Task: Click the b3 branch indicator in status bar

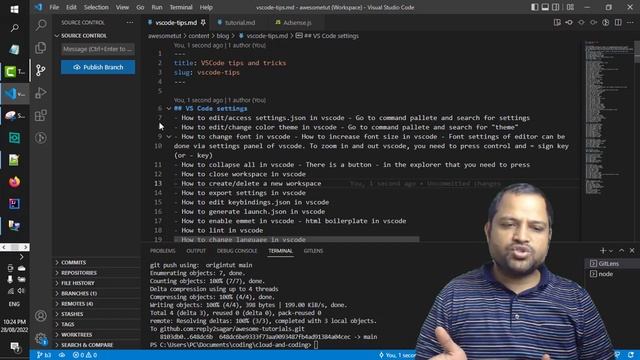Action: (x=44, y=355)
